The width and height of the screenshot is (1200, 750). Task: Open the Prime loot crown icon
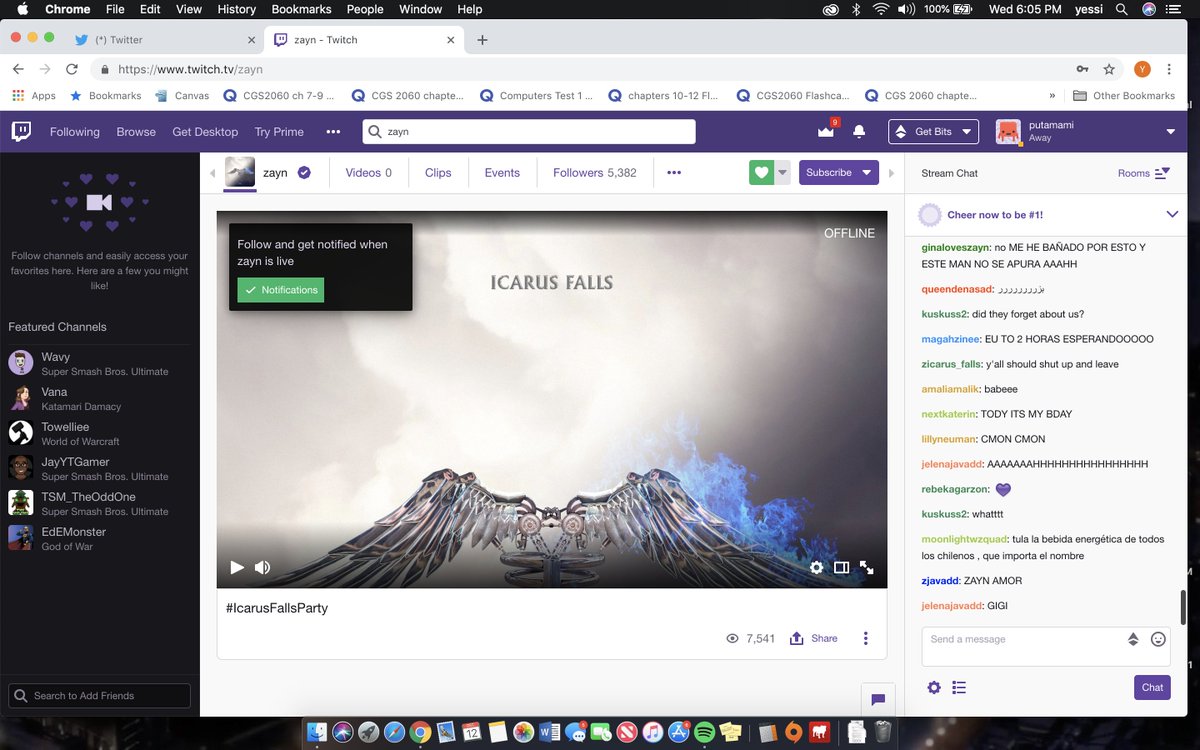(x=825, y=131)
